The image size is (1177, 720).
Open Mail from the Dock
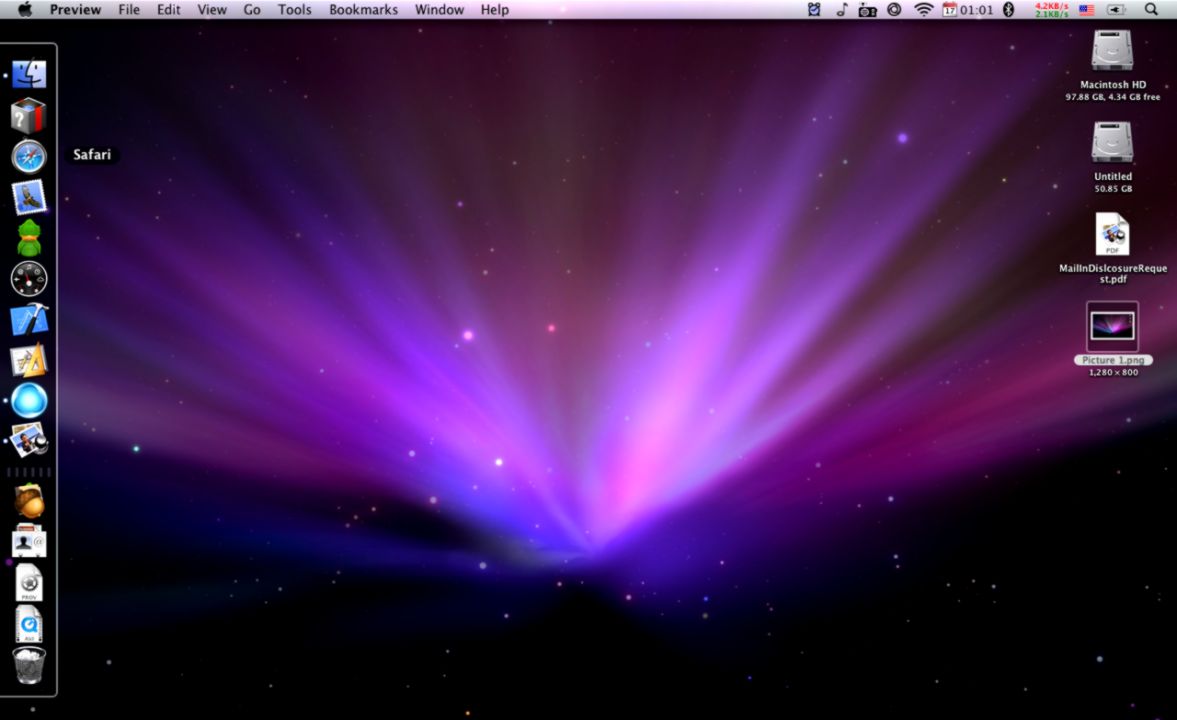(x=29, y=198)
